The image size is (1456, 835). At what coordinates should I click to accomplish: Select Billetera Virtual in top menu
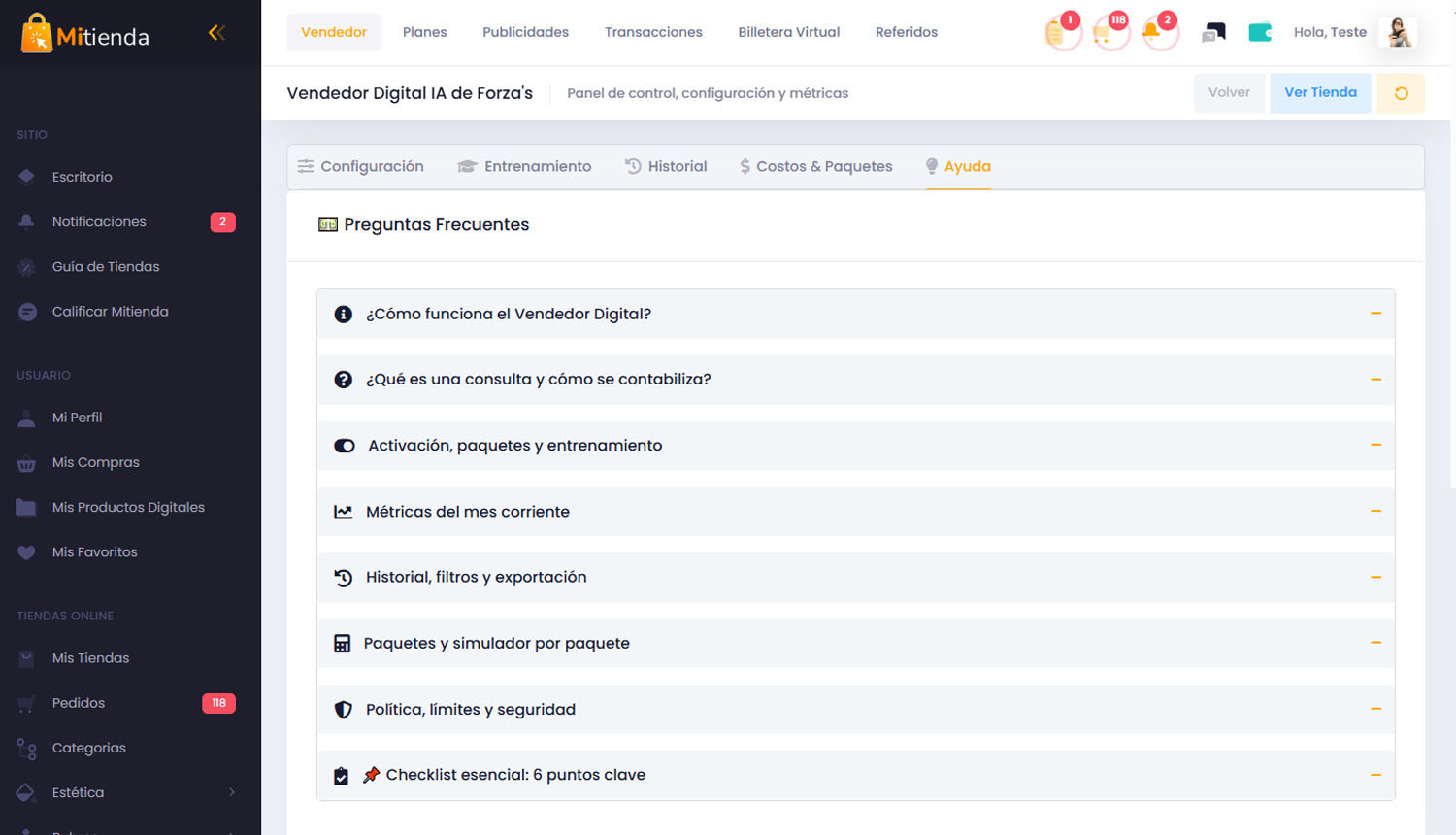tap(788, 32)
